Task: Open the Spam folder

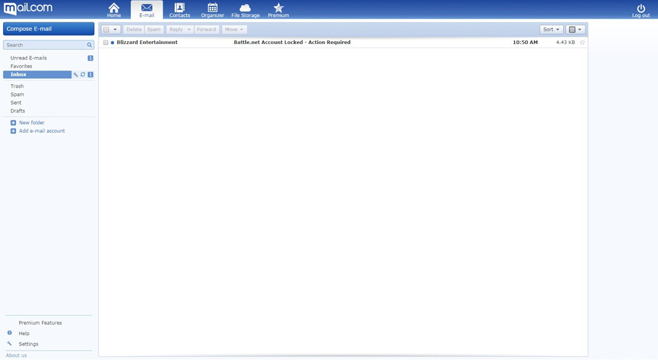Action: click(x=17, y=94)
